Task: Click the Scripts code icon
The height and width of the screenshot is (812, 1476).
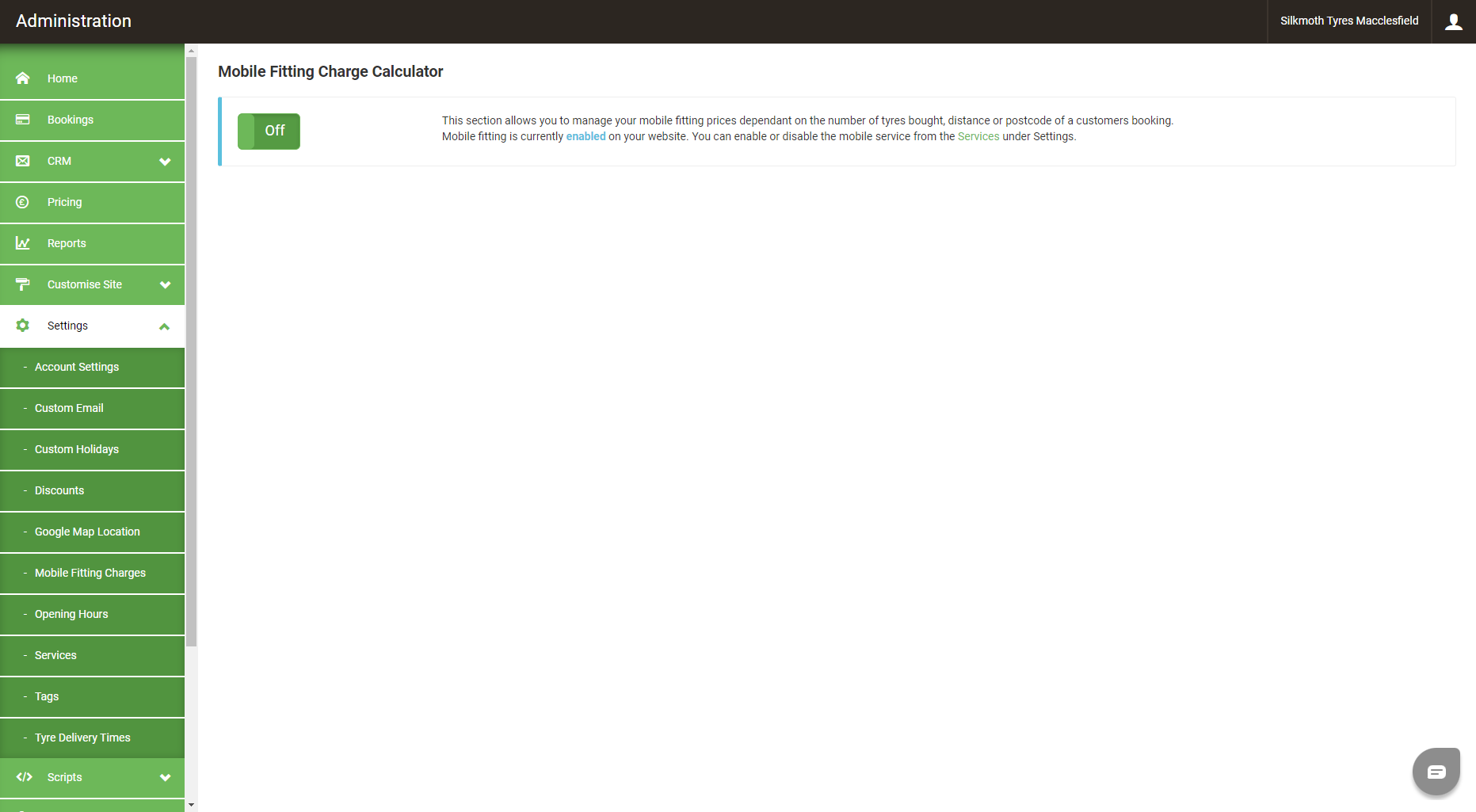Action: point(24,777)
